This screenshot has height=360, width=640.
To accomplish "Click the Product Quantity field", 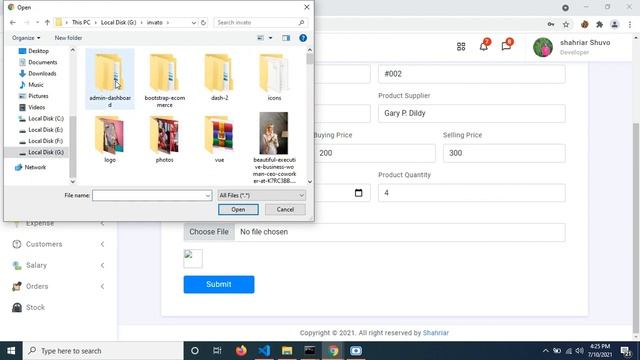I will (471, 193).
